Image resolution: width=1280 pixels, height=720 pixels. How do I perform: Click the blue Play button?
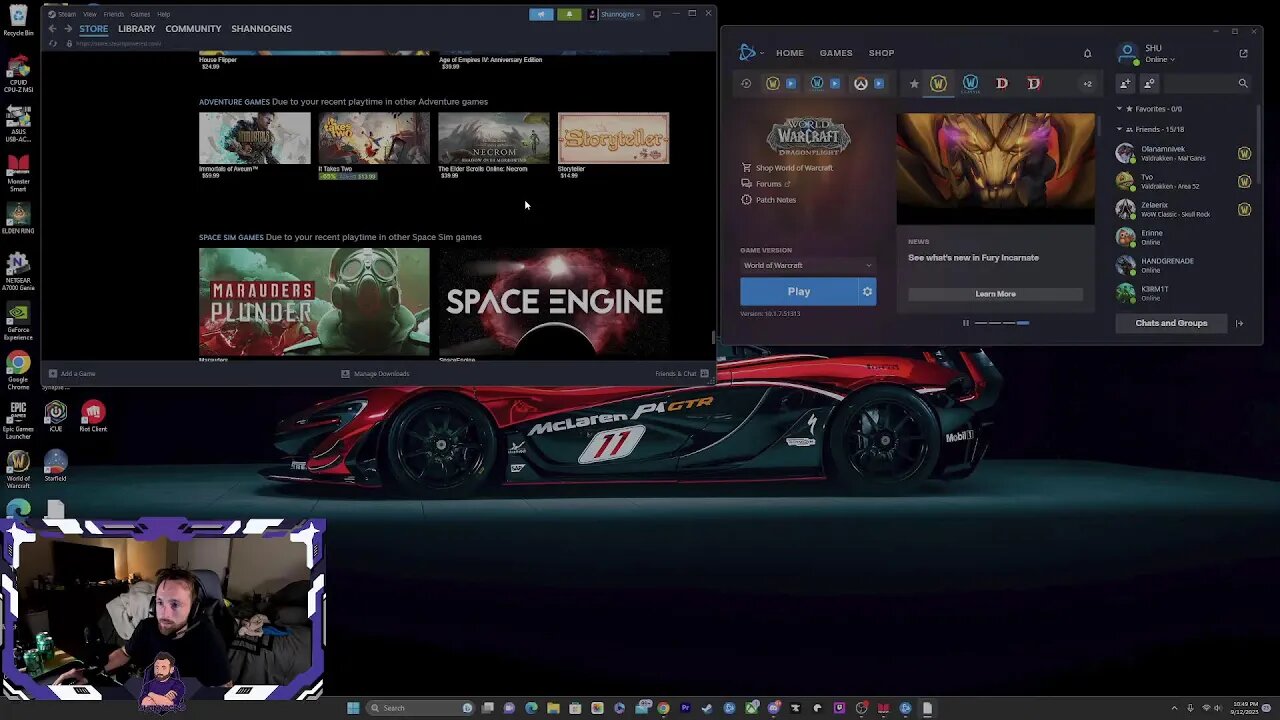799,292
